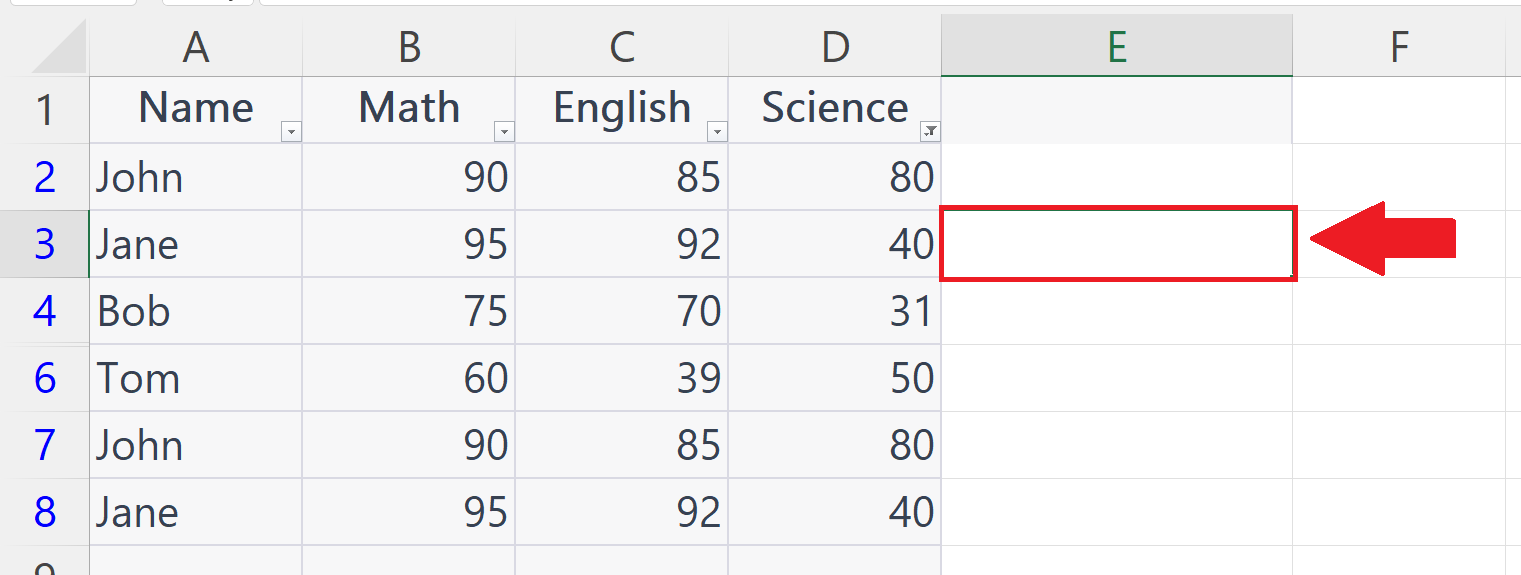Select row 3 header
Viewport: 1521px width, 575px height.
tap(45, 244)
